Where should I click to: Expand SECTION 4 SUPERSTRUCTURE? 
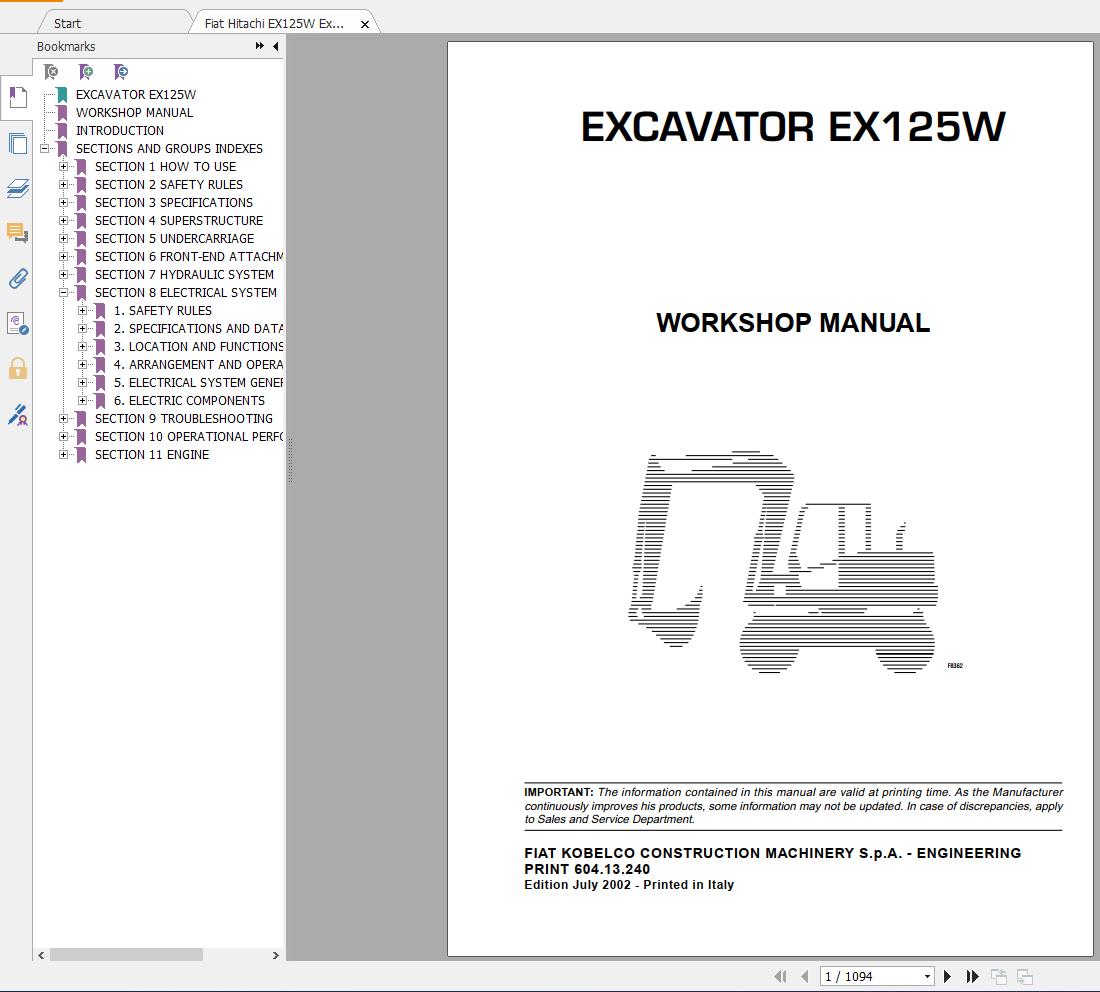63,221
